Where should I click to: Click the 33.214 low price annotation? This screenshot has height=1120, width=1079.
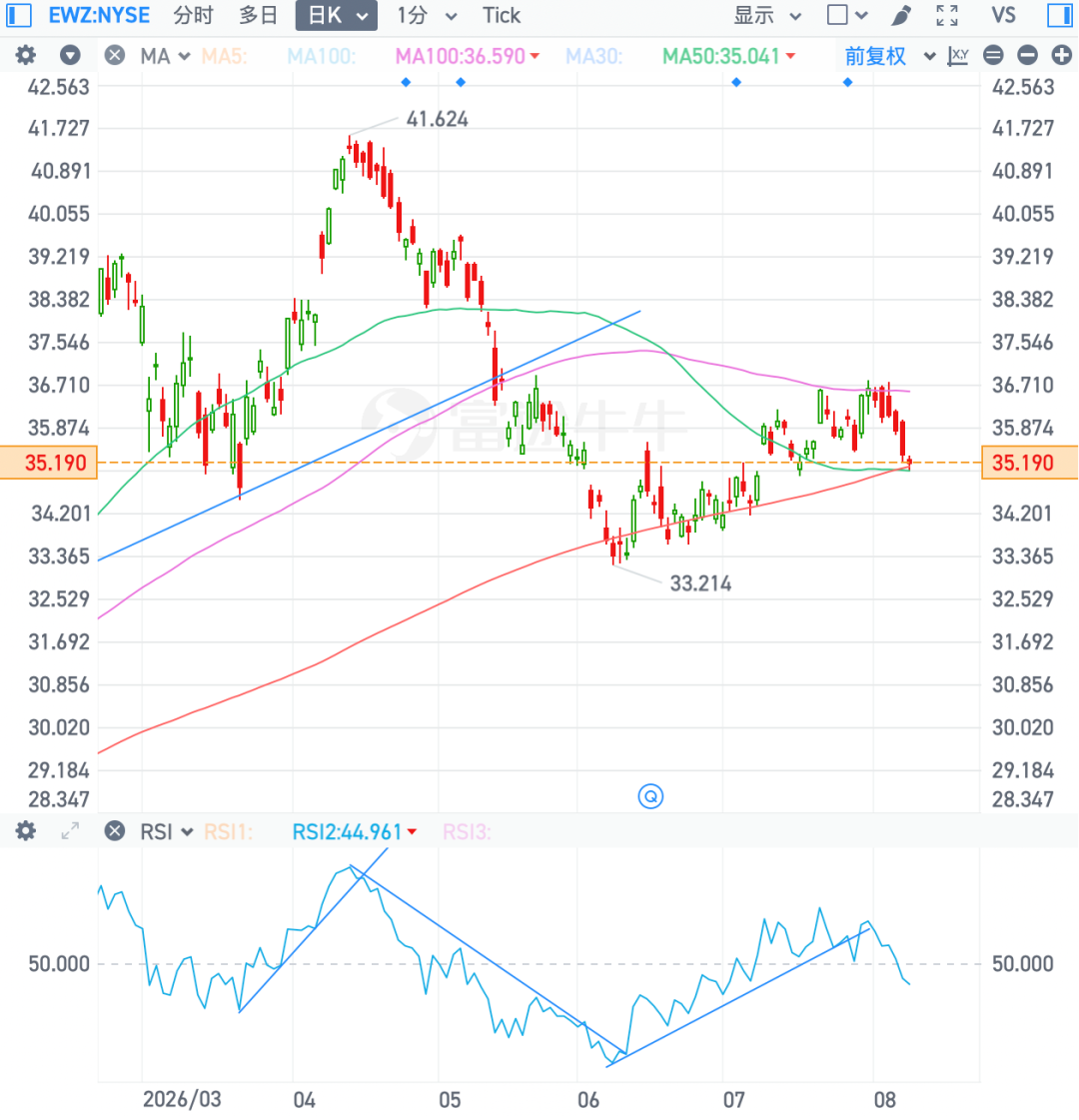700,583
